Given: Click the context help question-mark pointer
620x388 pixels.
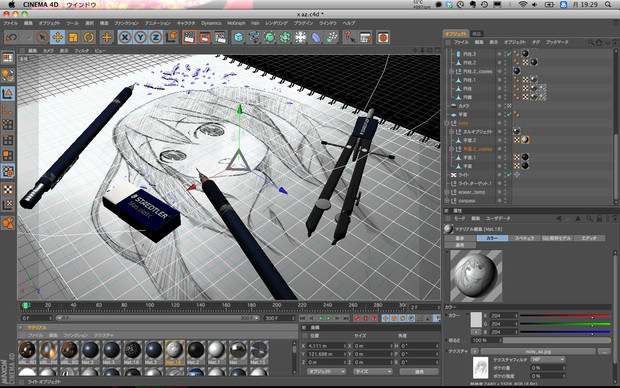Looking at the screenshot, I should click(350, 38).
